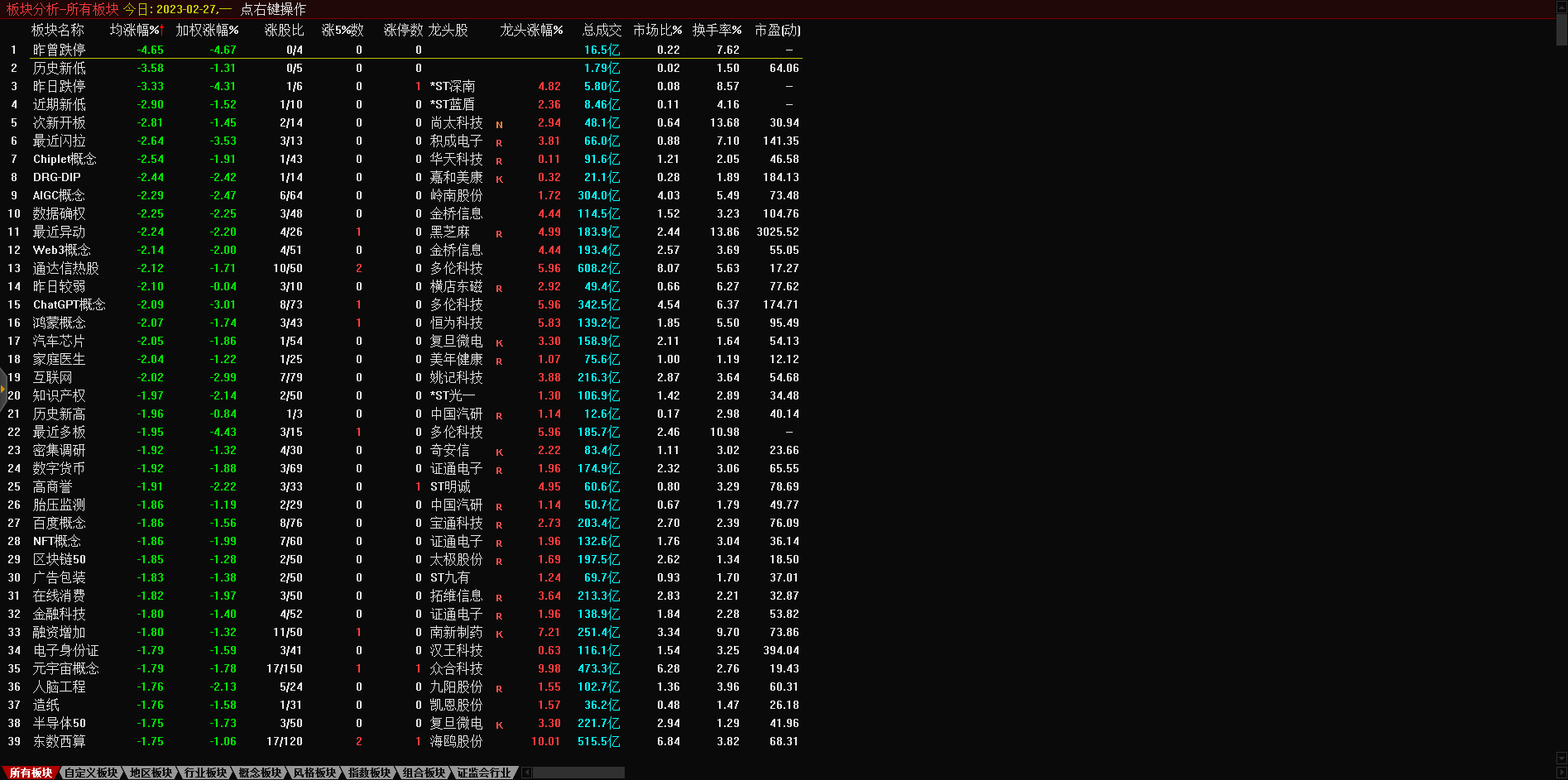The image size is (1568, 780).
Task: Click the K marker beside 嘉和美康
Action: (499, 179)
